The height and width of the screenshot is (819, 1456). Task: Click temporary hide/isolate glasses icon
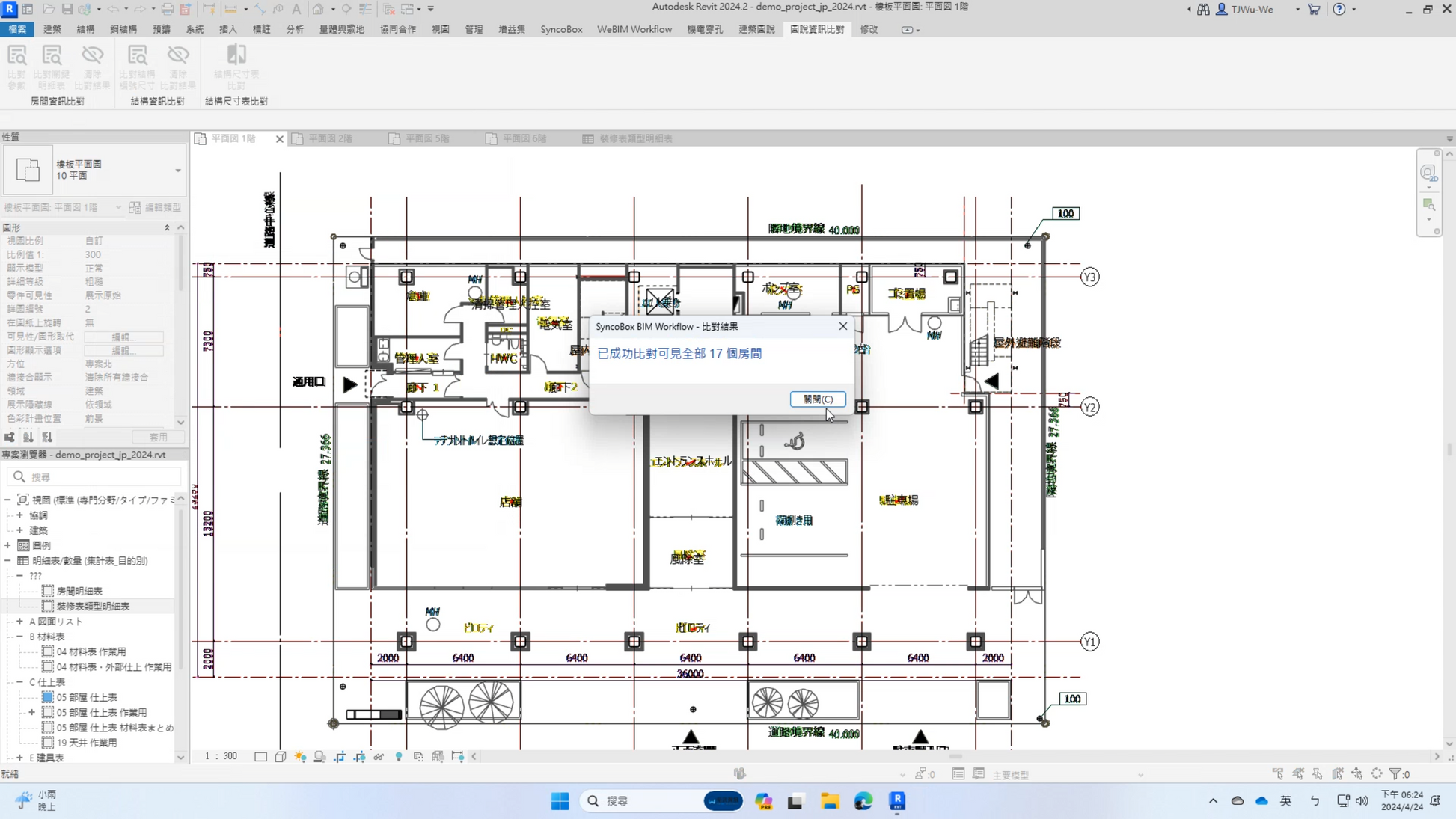tap(379, 757)
